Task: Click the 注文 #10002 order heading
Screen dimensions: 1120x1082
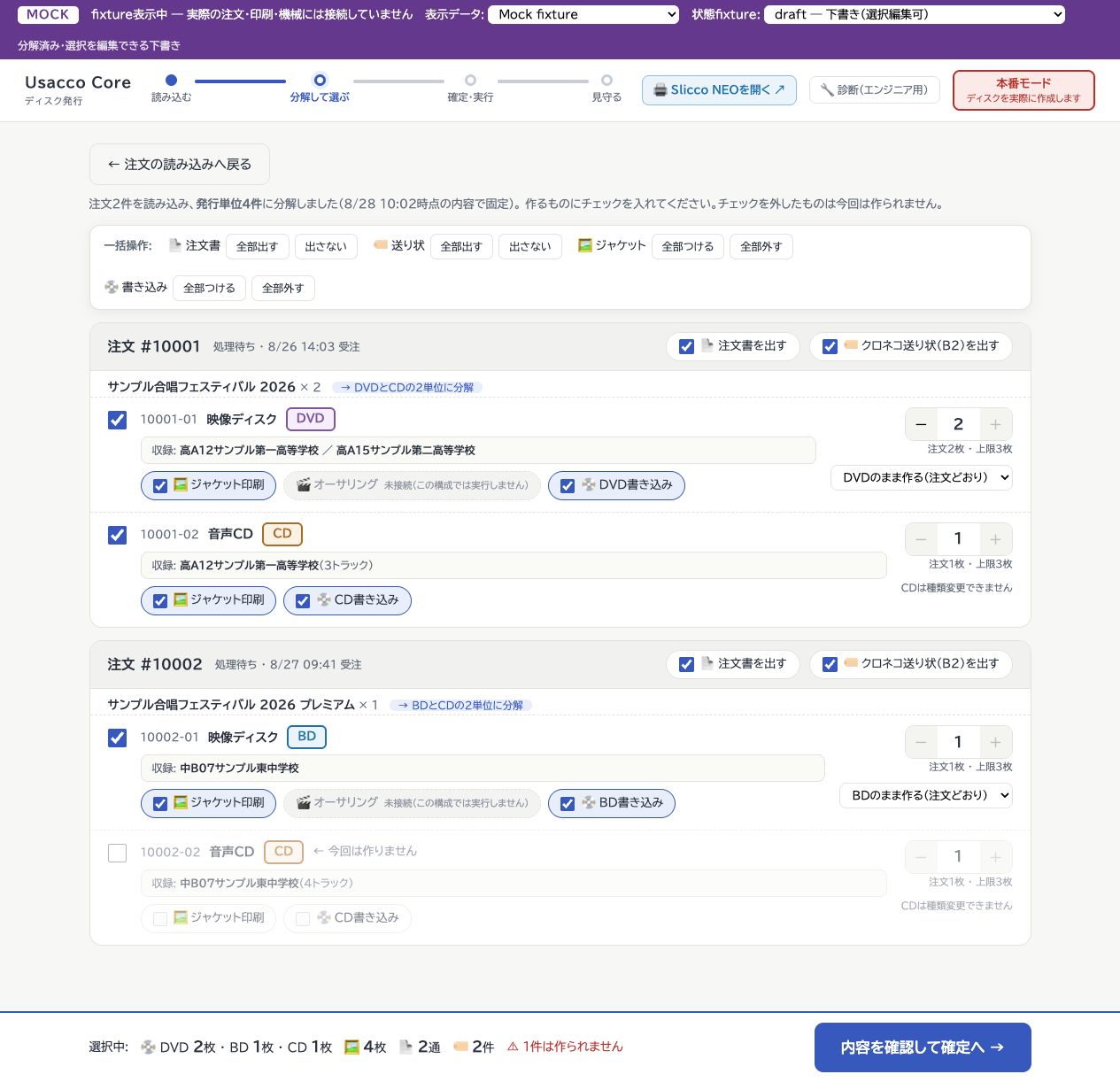Action: tap(155, 664)
